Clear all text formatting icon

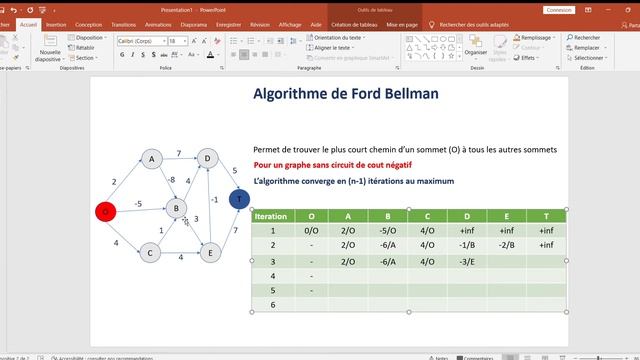[217, 41]
